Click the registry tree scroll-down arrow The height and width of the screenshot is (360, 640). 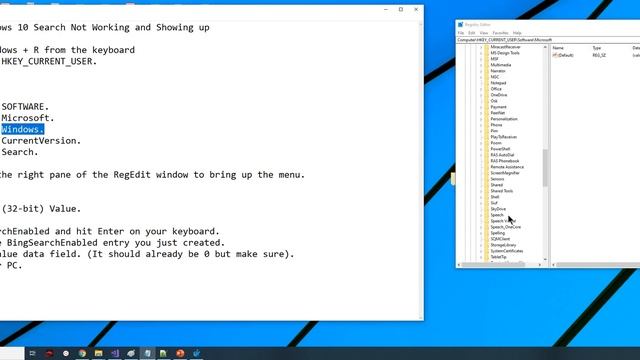(545, 259)
